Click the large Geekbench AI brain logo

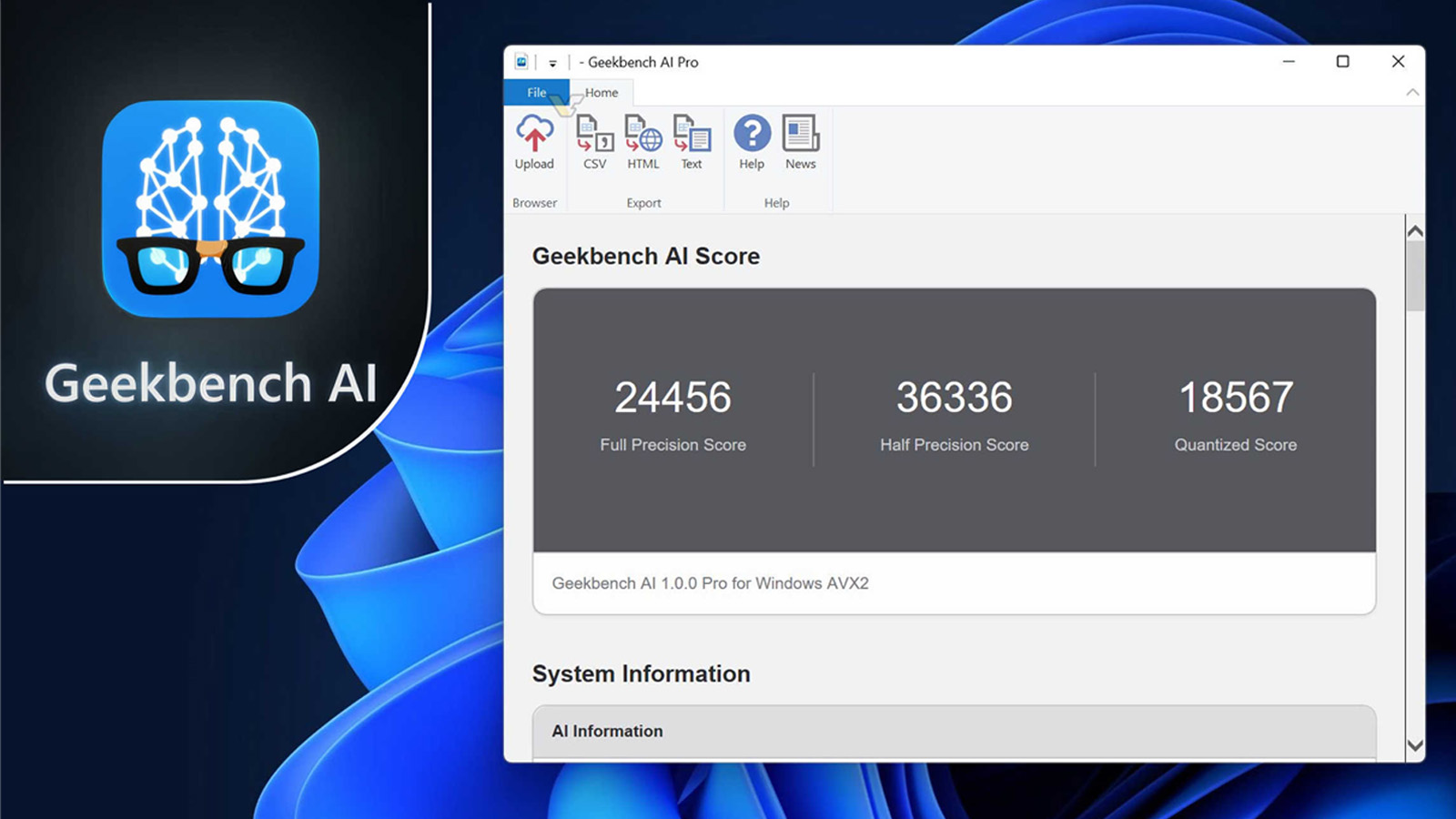(x=210, y=208)
